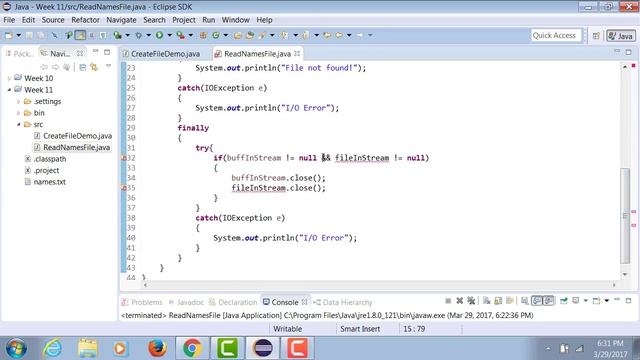Click the Pin Console icon
The width and height of the screenshot is (640, 360).
(x=564, y=301)
